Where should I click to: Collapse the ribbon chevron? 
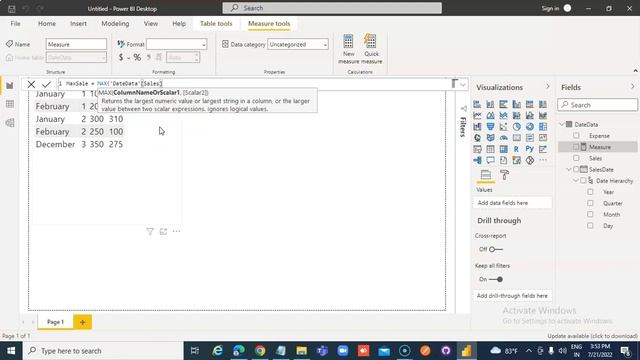(635, 71)
